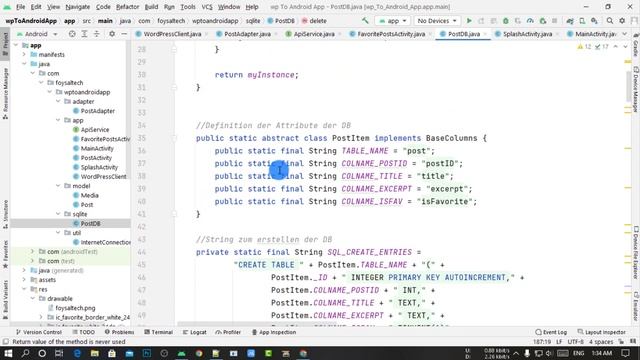
Task: Run the app with green play button
Action: point(469,20)
